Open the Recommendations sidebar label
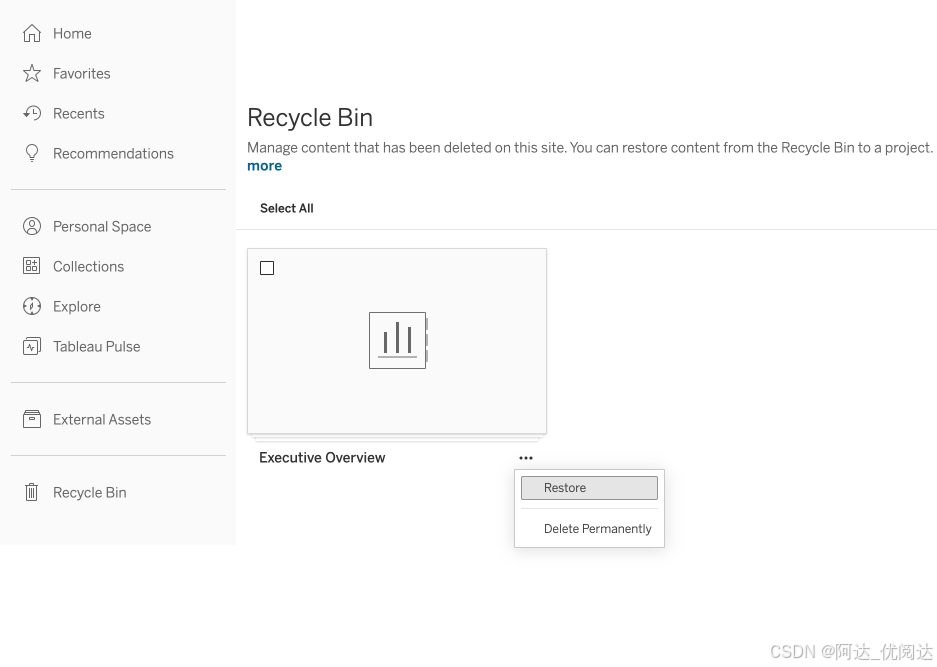This screenshot has height=667, width=937. (x=114, y=154)
